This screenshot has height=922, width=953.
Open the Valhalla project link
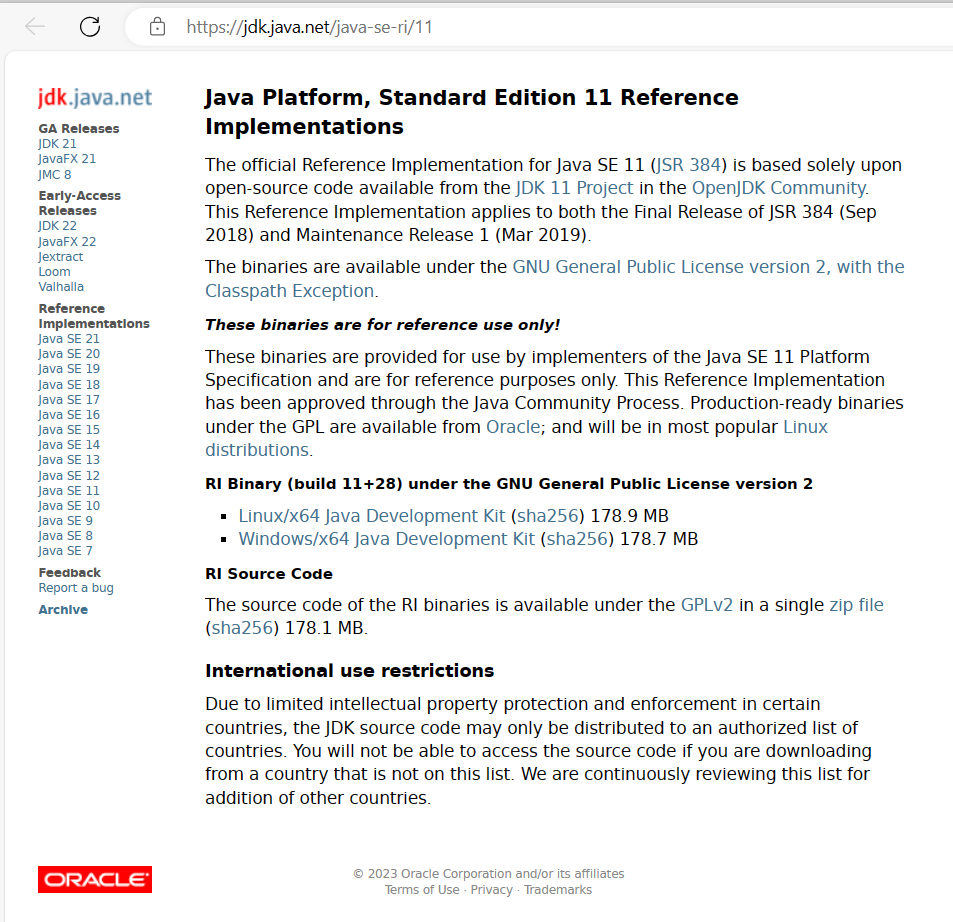tap(61, 287)
